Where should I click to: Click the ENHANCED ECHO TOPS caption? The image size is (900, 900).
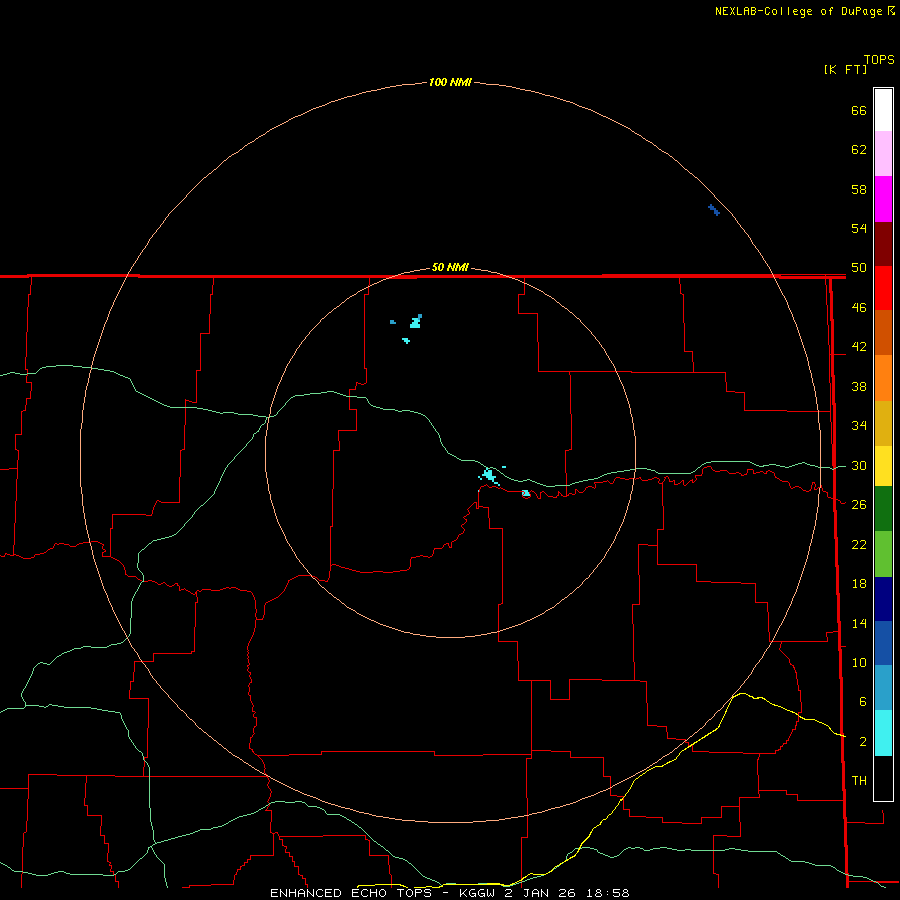(351, 893)
